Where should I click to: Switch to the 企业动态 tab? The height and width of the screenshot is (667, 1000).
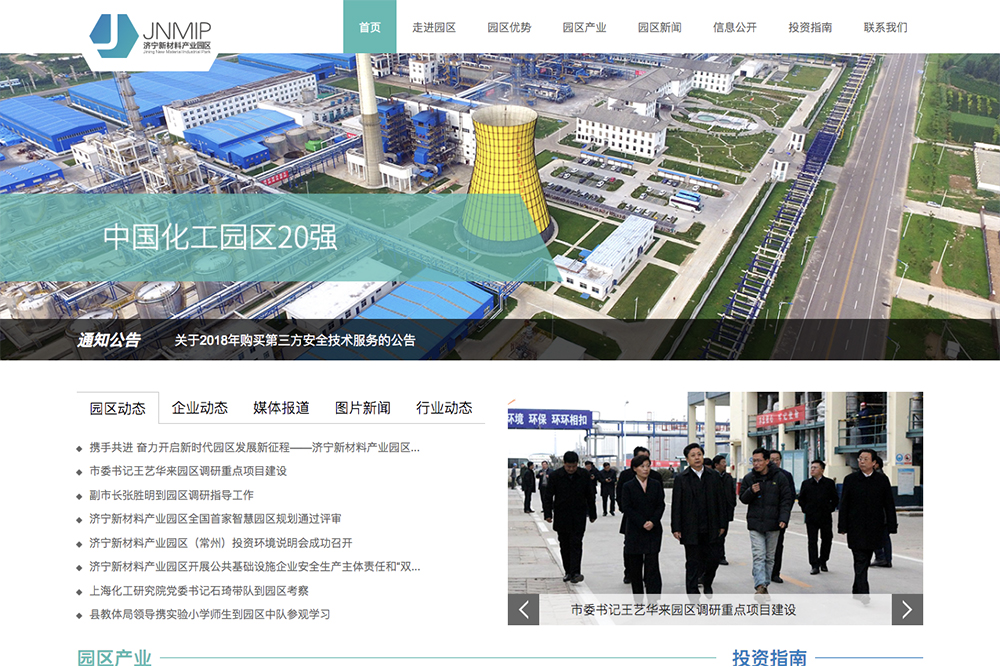200,408
